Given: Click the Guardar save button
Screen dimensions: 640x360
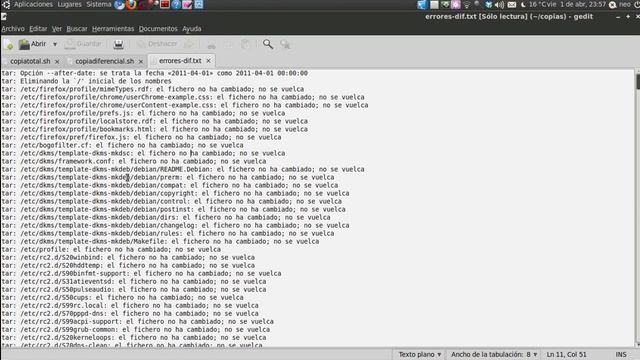Looking at the screenshot, I should pos(83,44).
